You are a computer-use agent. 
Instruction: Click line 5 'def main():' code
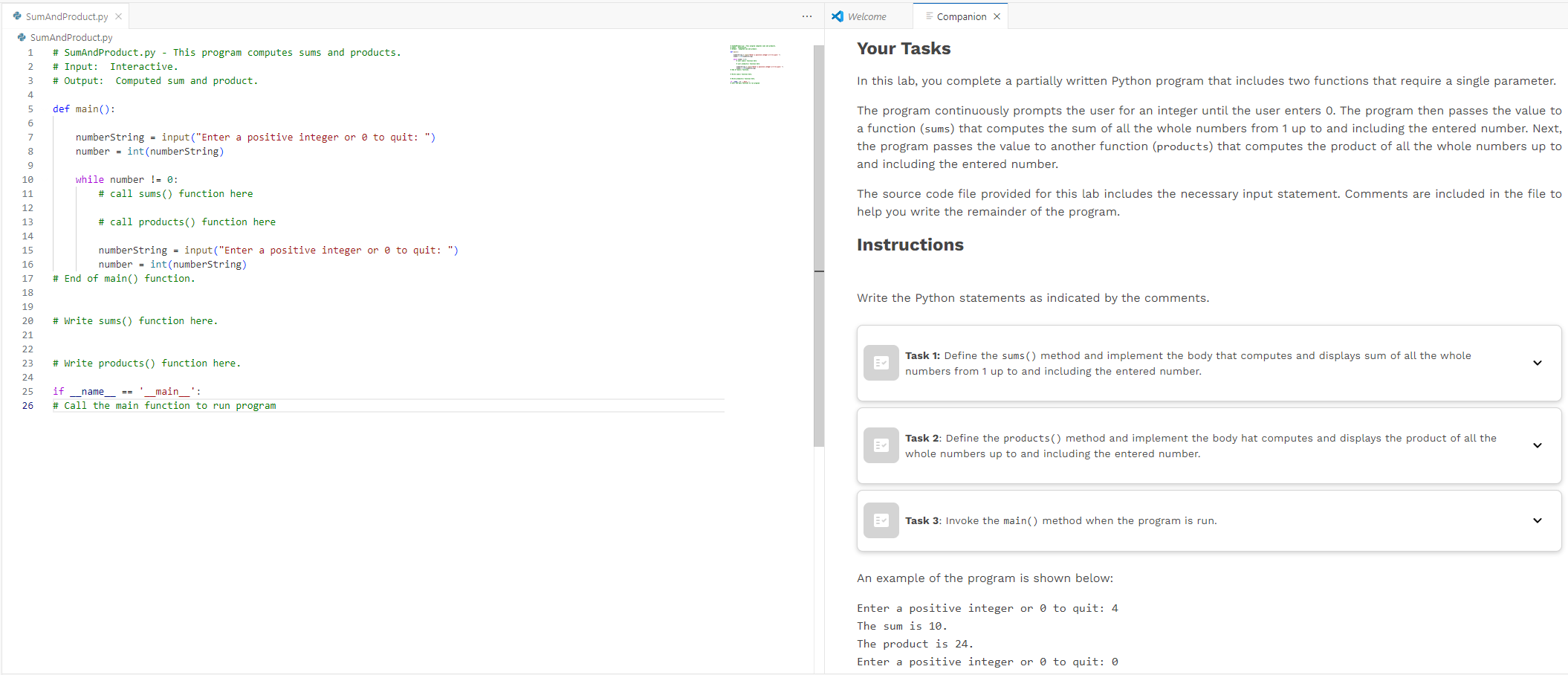[84, 109]
